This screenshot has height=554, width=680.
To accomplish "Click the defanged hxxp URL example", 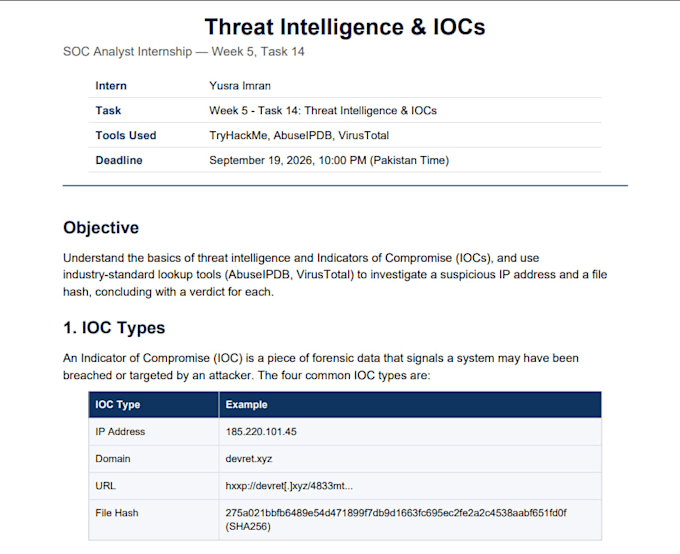I will tap(289, 486).
